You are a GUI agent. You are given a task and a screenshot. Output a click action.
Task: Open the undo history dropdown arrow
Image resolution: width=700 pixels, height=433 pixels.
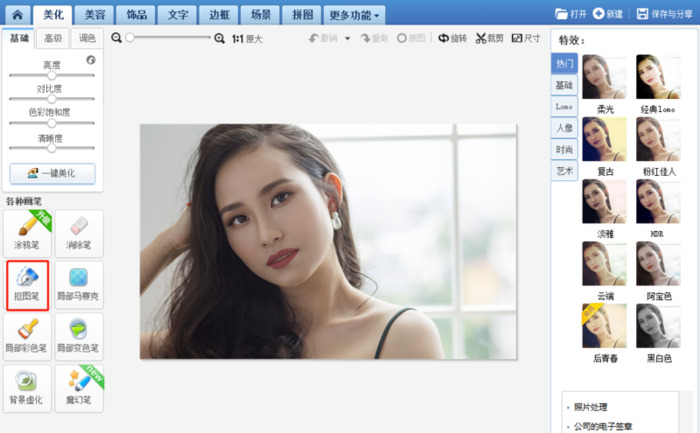click(x=347, y=38)
